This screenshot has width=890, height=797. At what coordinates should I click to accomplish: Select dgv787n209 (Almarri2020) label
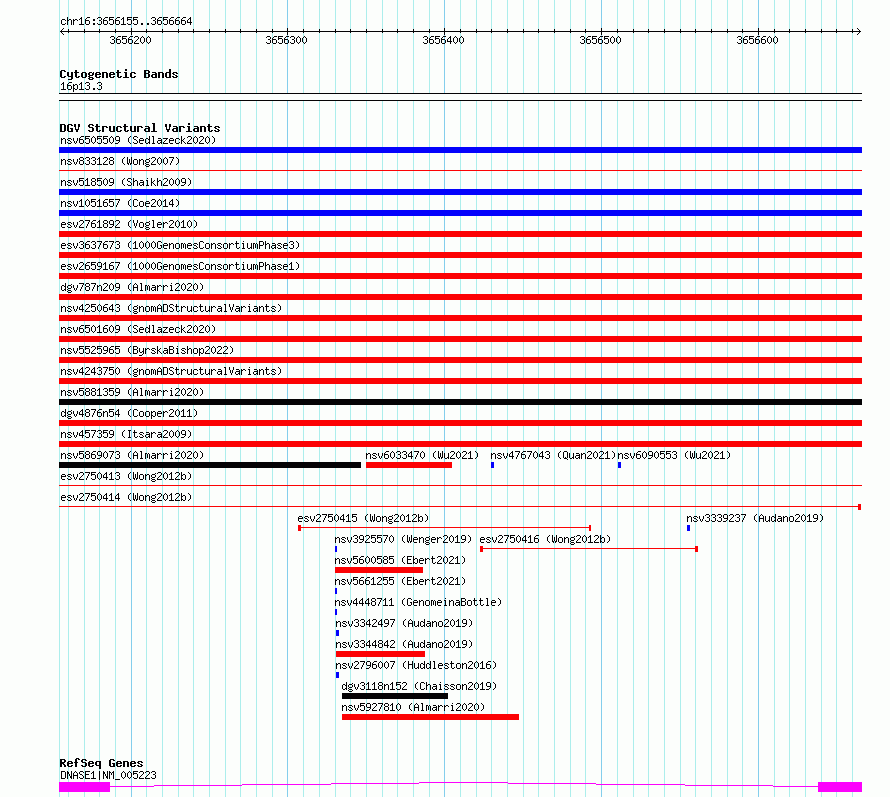(x=132, y=287)
